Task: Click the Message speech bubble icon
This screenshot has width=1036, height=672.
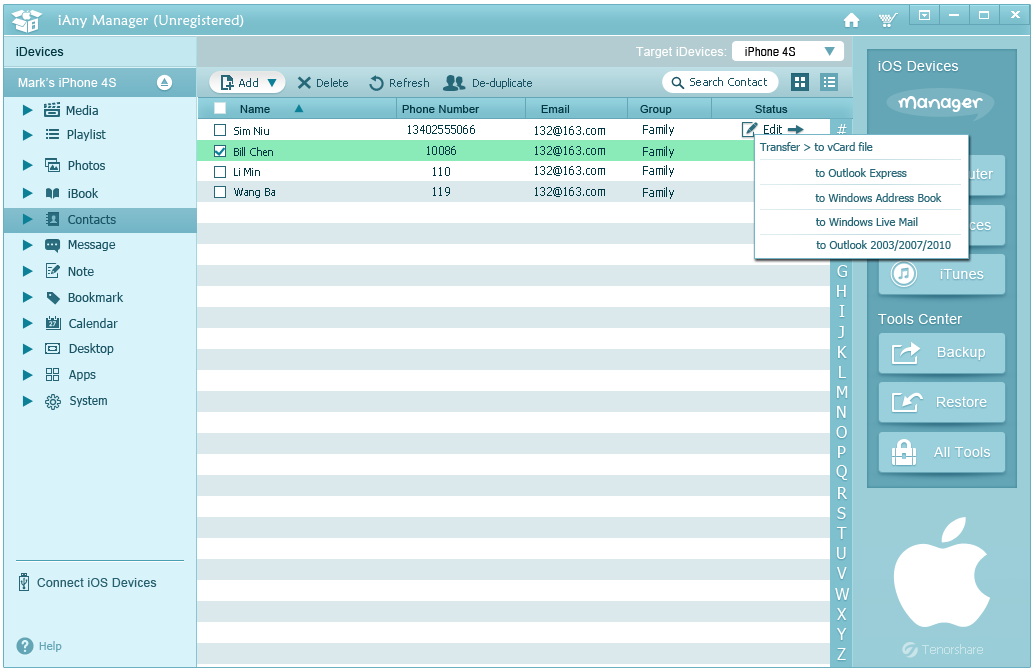Action: (52, 245)
